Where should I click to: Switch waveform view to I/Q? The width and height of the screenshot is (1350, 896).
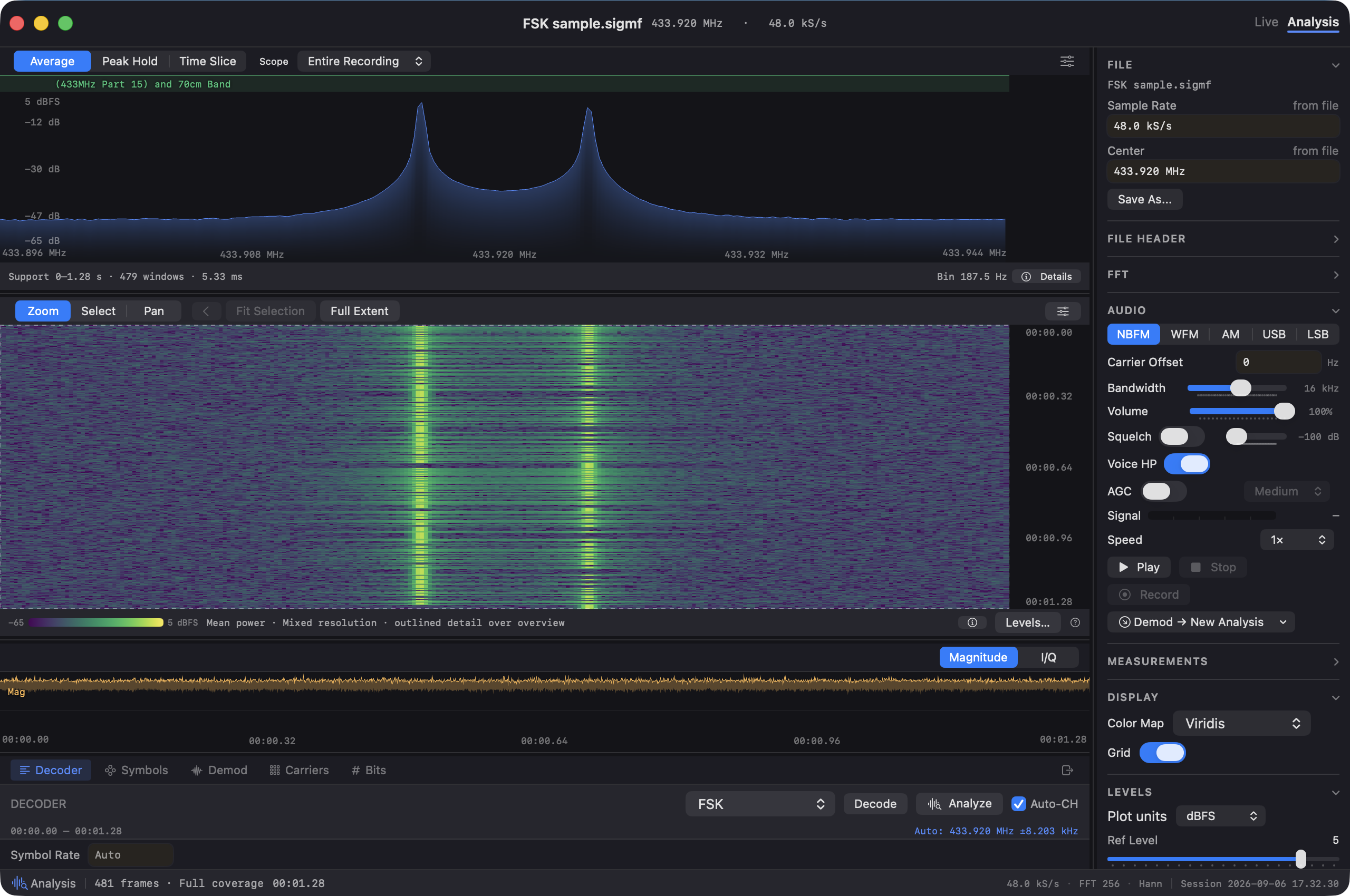(1048, 657)
